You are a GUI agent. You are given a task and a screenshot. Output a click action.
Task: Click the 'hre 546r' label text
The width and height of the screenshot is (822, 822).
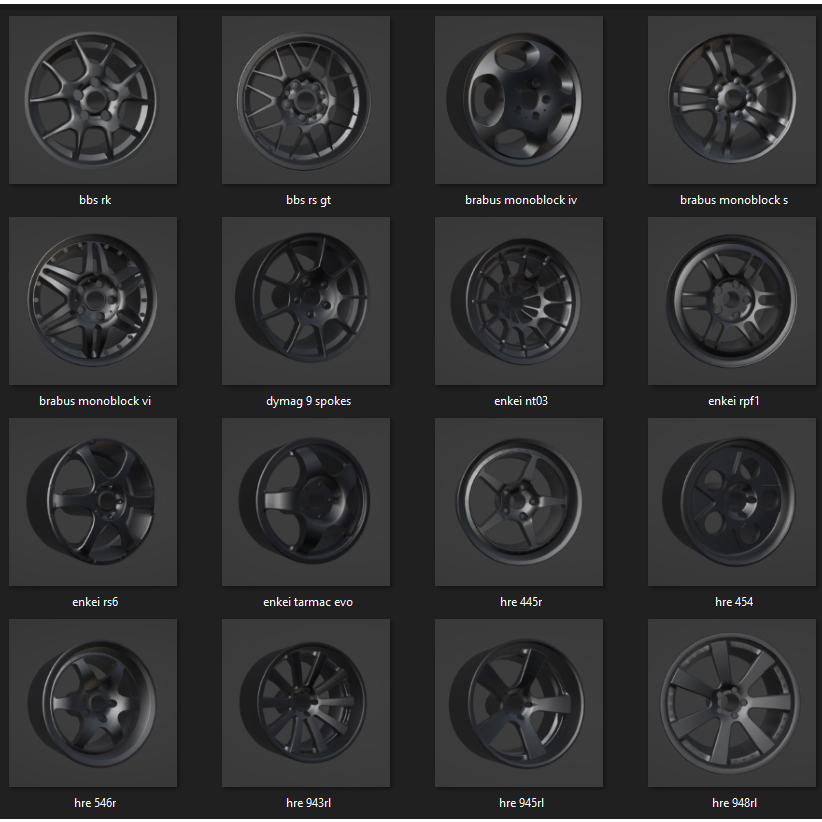[95, 803]
